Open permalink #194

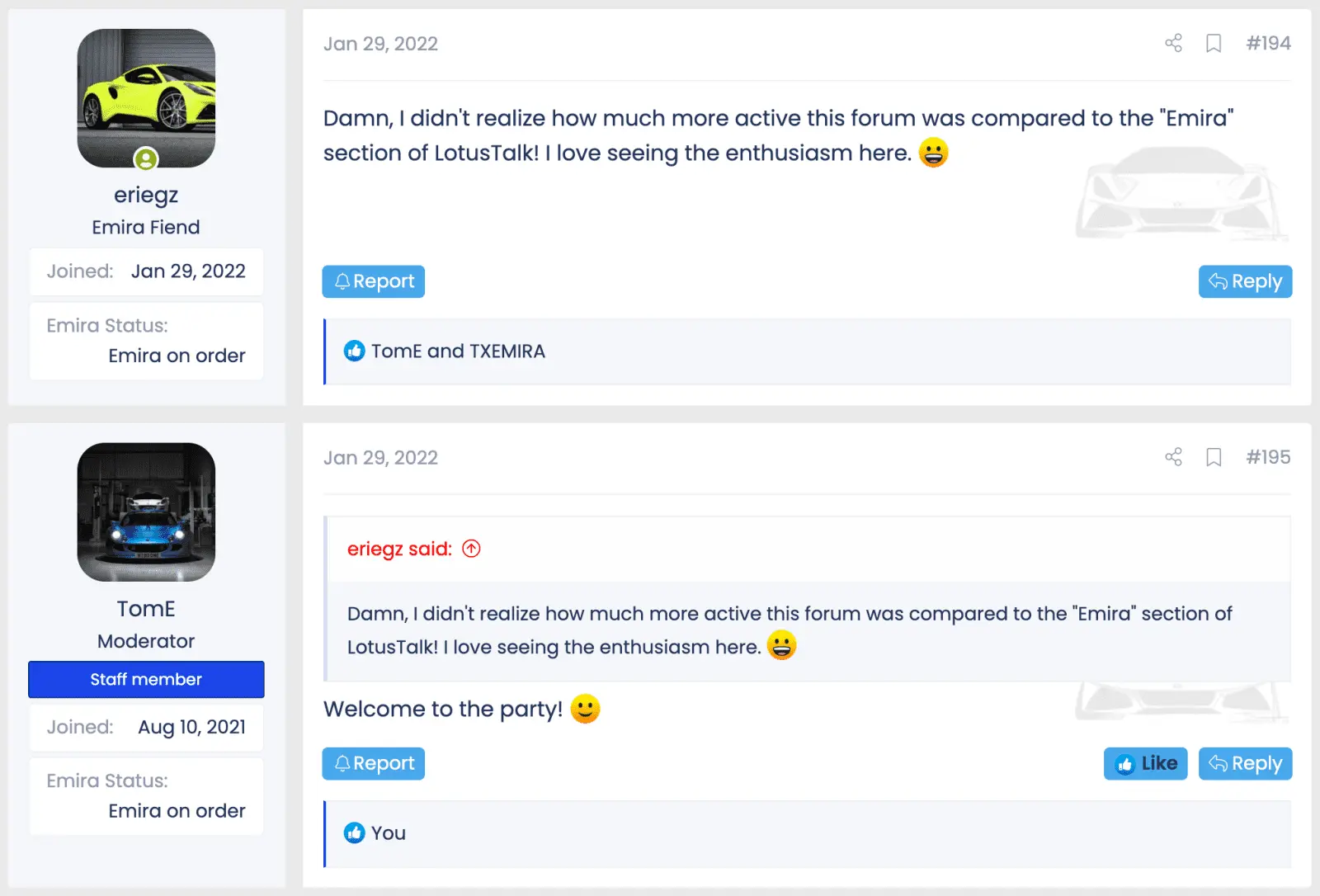pos(1268,43)
